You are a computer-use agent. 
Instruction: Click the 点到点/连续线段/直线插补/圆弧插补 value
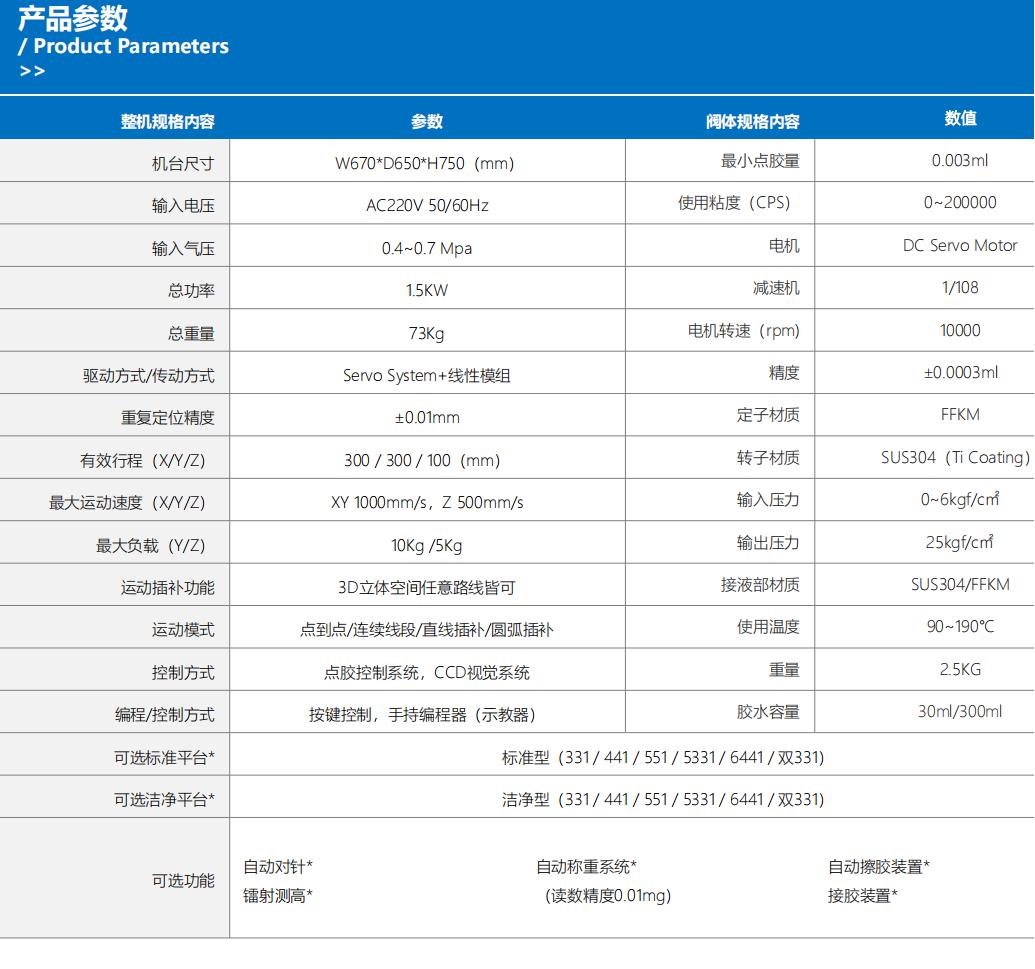(426, 630)
